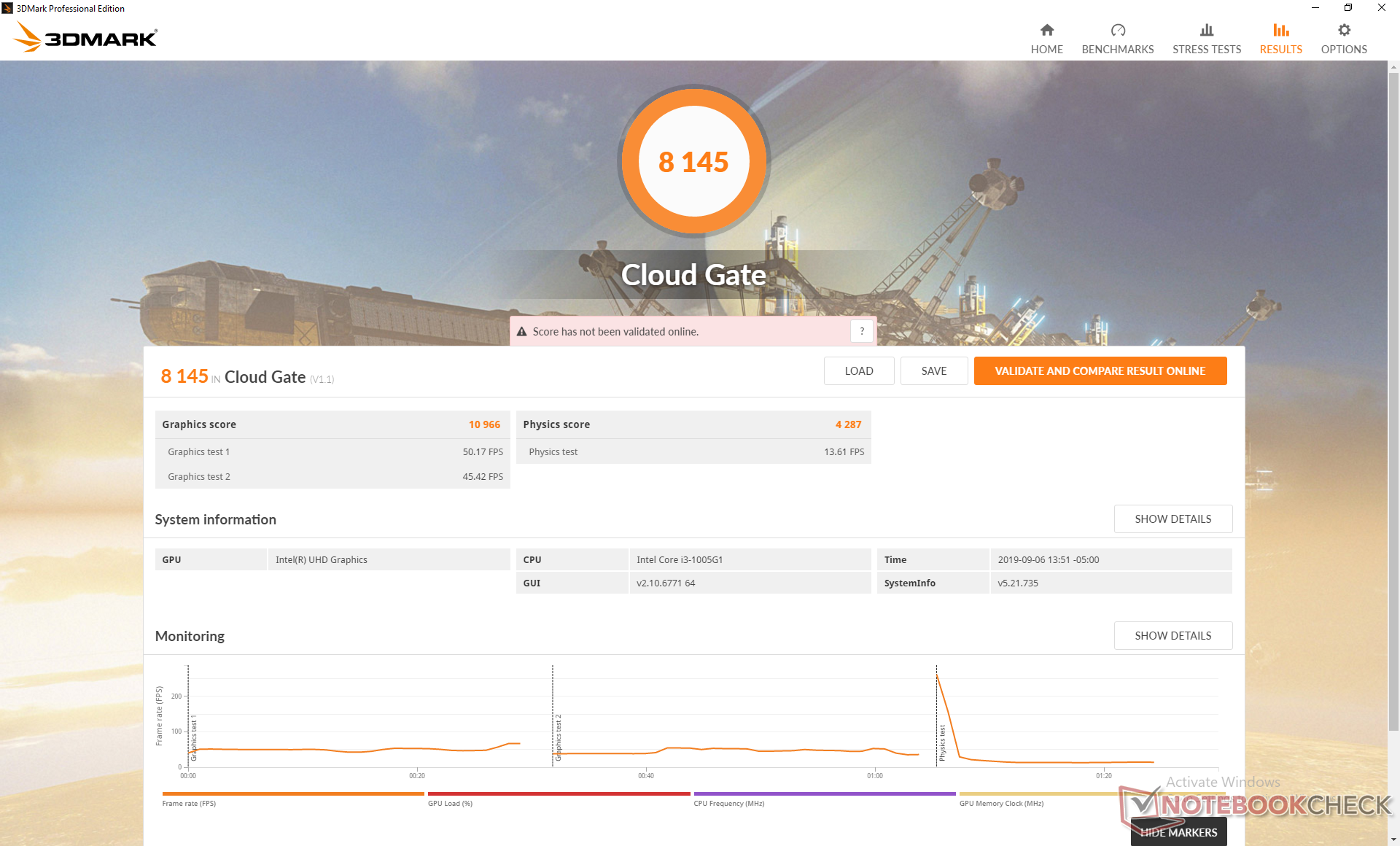Click the LOAD button
1400x846 pixels.
point(858,371)
